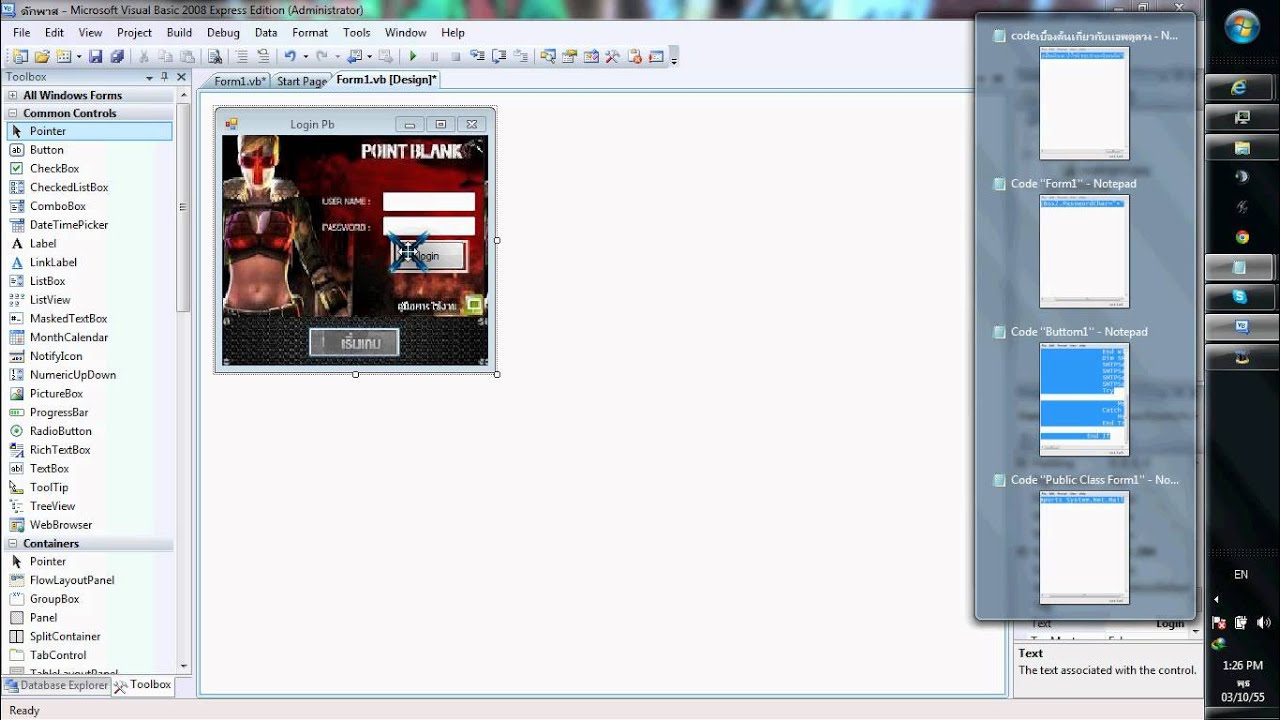
Task: Click the green checkbox on Login Pb form
Action: (x=475, y=305)
